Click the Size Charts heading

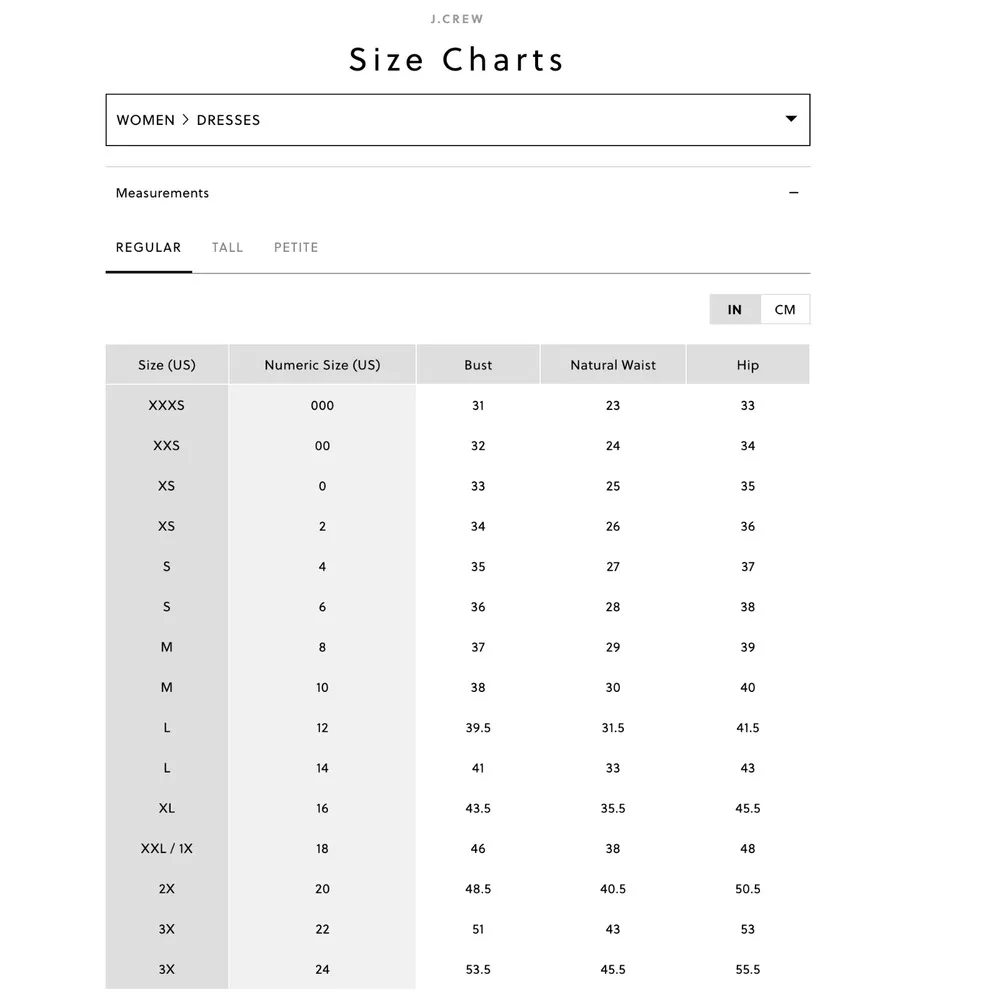[x=456, y=60]
